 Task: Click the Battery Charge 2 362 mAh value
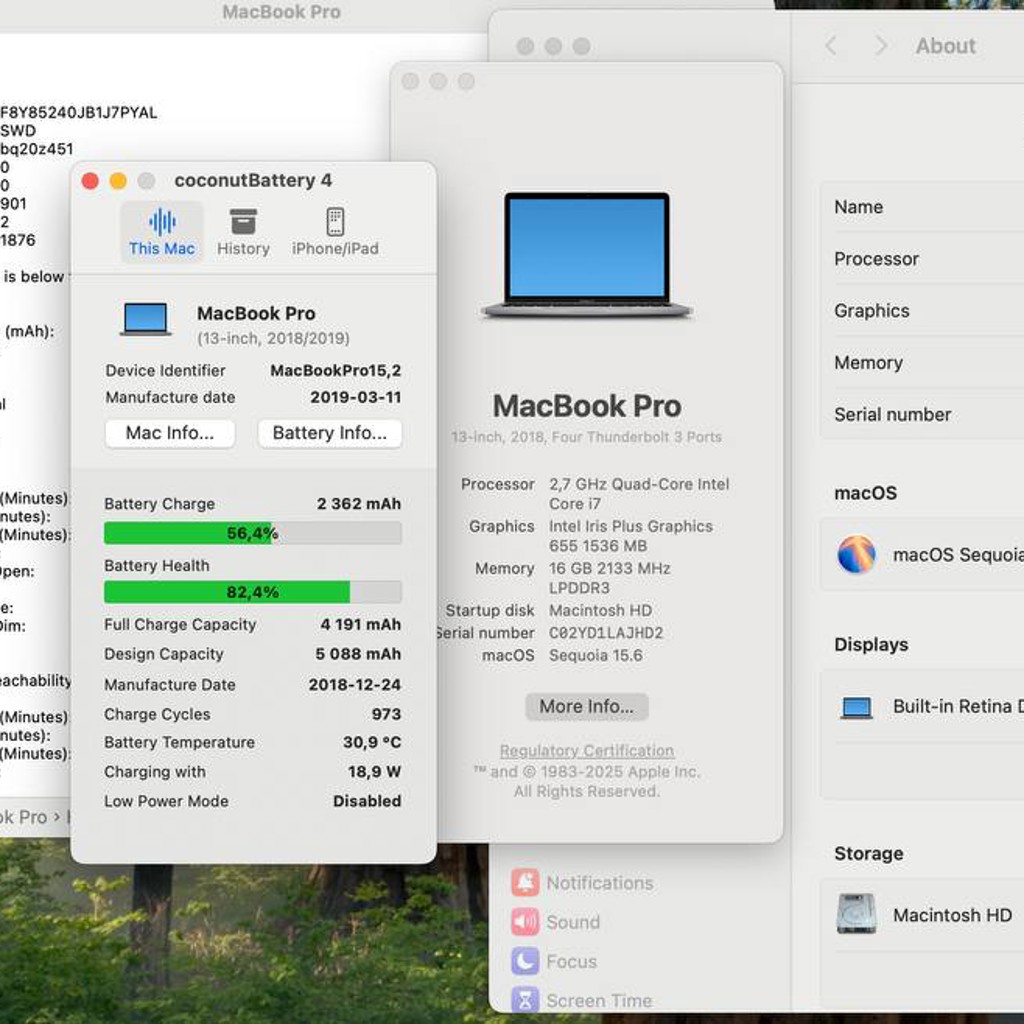359,504
